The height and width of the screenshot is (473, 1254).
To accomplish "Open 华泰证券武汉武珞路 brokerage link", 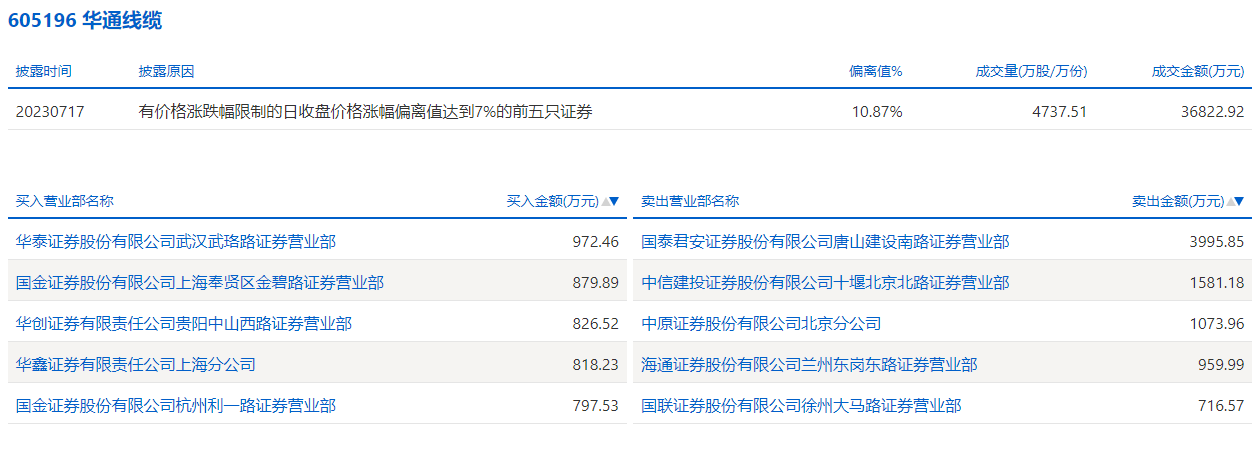I will tap(176, 241).
